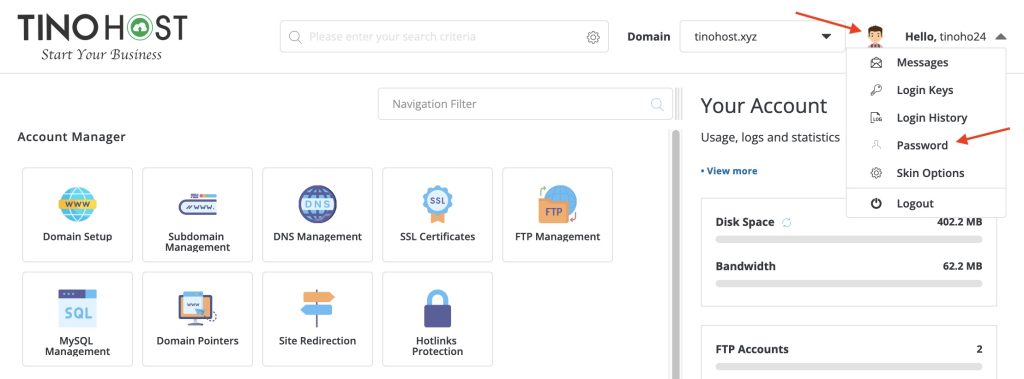Click the Subdomain Management label

pyautogui.click(x=197, y=242)
